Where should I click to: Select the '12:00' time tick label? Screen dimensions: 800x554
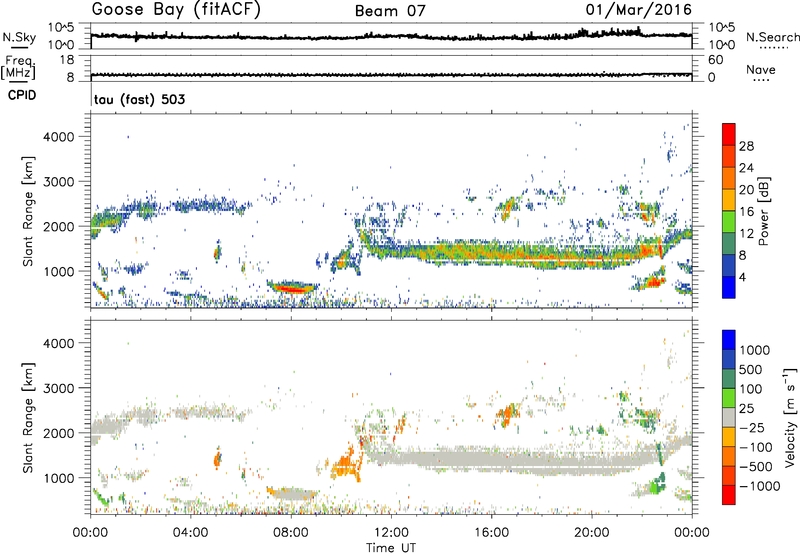pyautogui.click(x=391, y=533)
